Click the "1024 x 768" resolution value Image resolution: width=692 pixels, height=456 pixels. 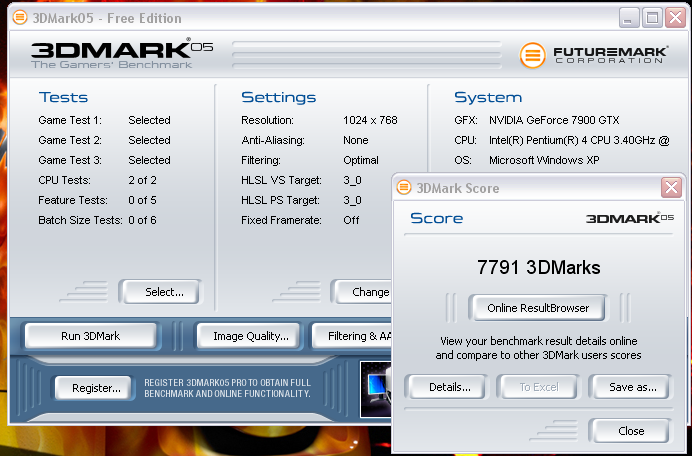pyautogui.click(x=370, y=120)
